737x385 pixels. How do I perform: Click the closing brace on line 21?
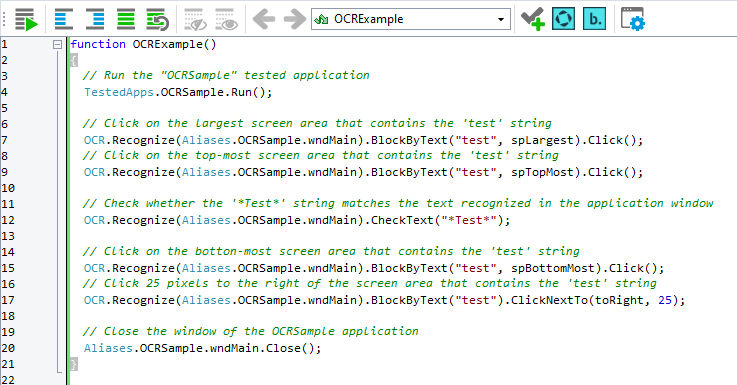click(73, 364)
